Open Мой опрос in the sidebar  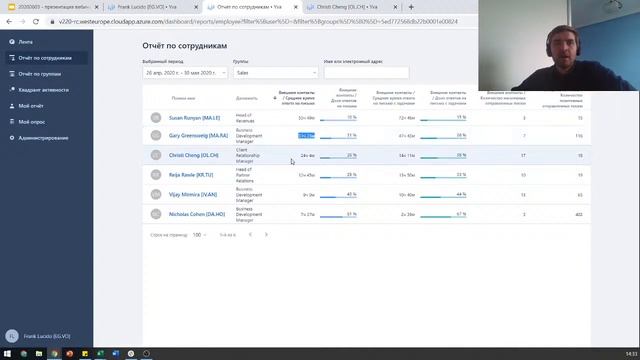point(31,122)
